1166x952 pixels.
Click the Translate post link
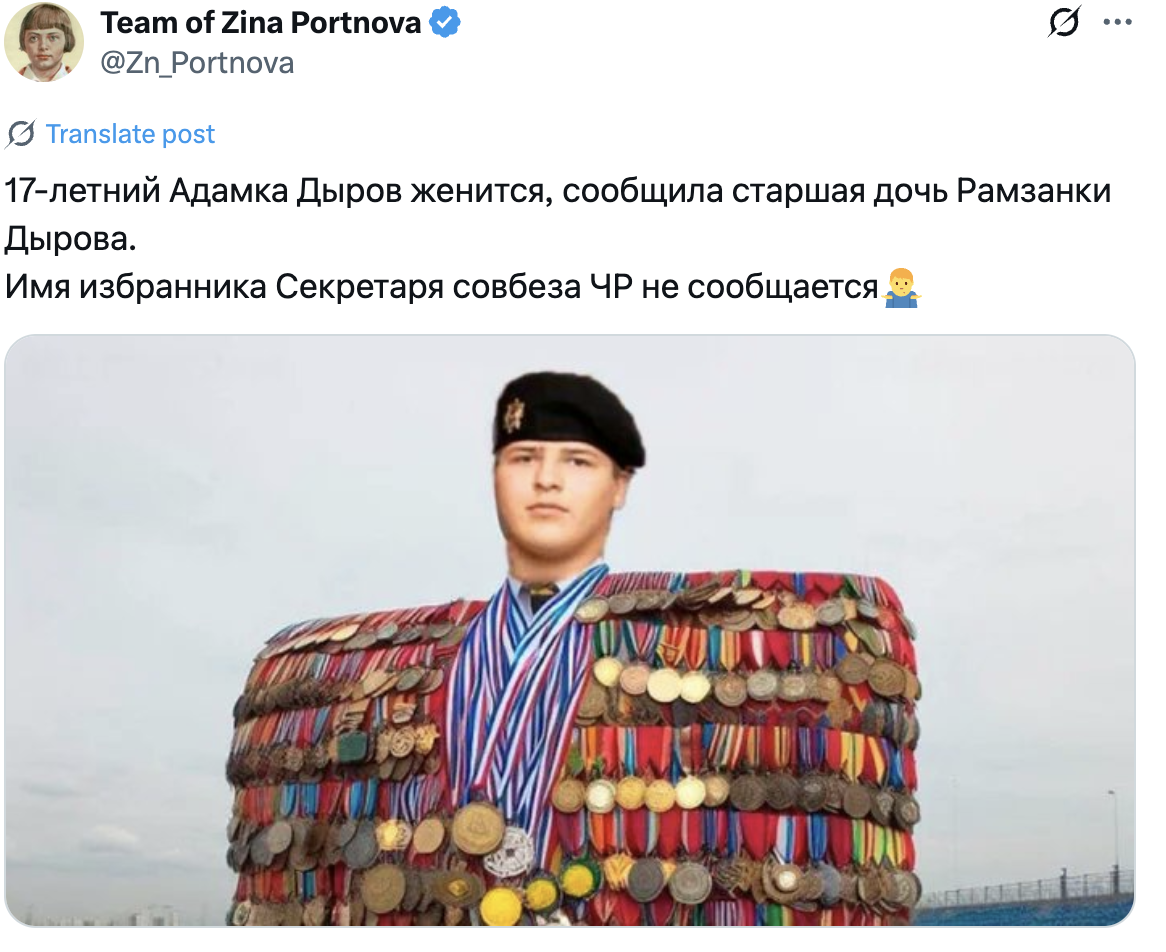(x=130, y=134)
